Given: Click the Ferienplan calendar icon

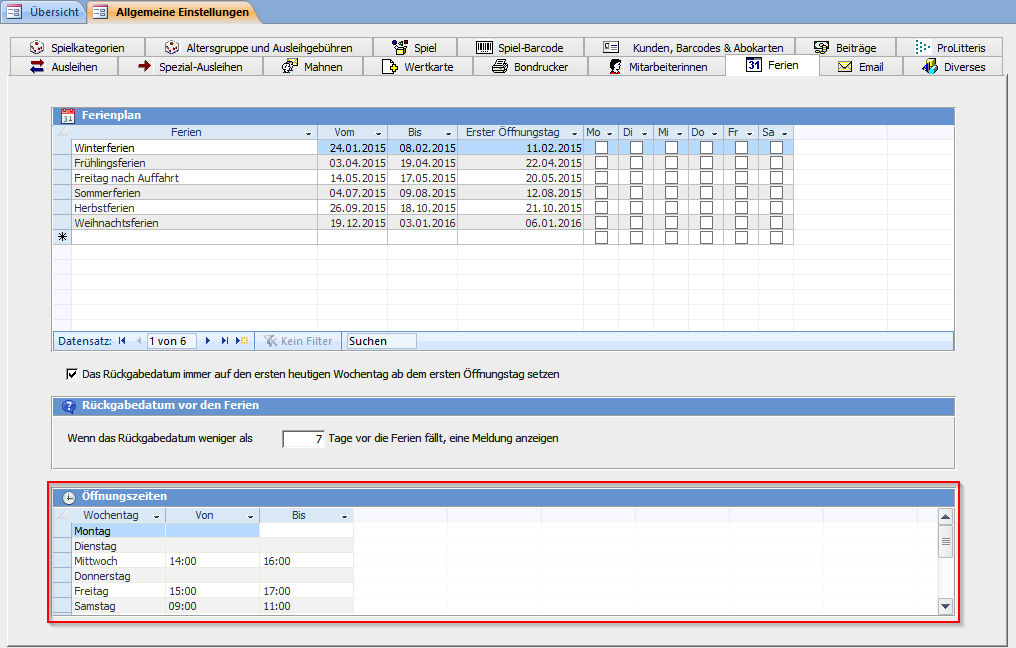Looking at the screenshot, I should pos(68,116).
